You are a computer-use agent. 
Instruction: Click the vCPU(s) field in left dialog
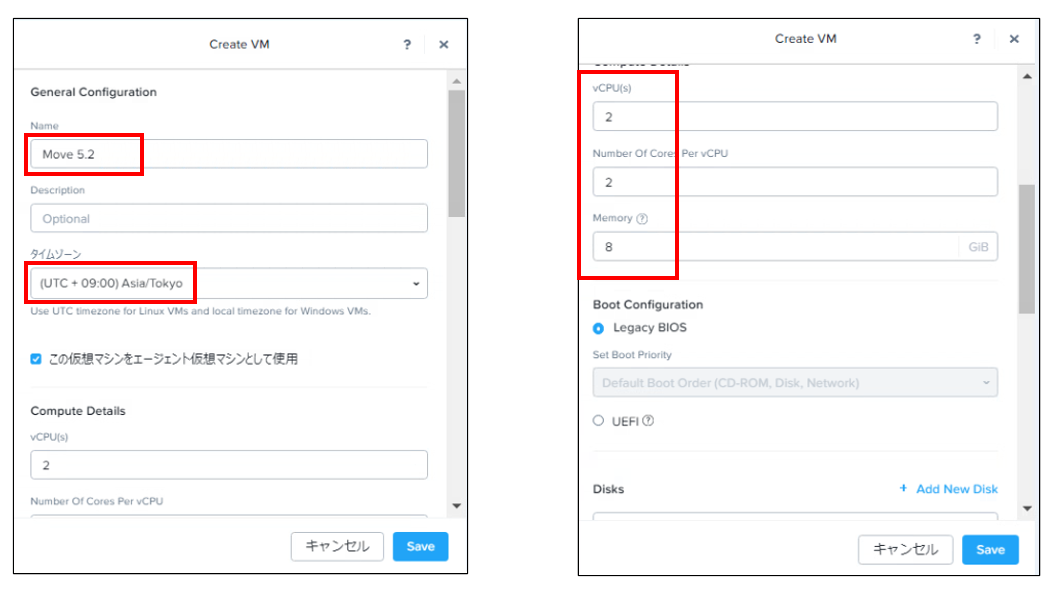point(229,465)
